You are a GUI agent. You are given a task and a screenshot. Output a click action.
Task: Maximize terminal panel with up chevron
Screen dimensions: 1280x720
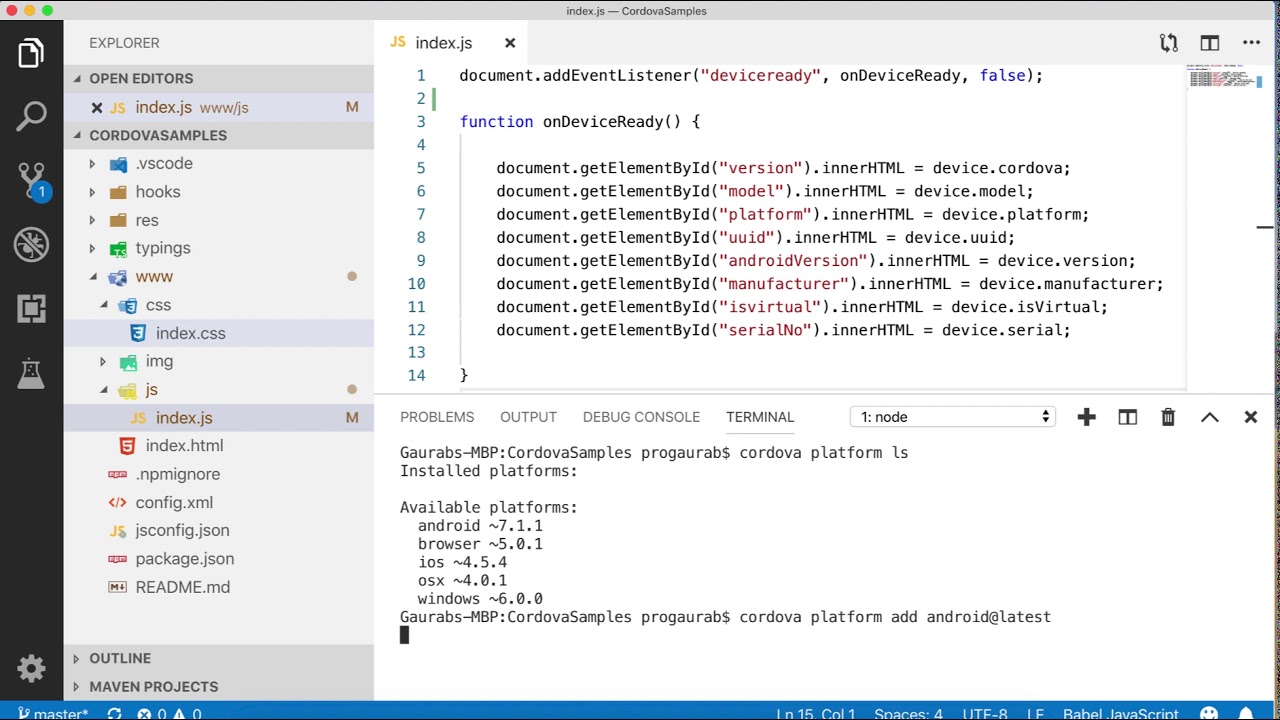(x=1210, y=417)
